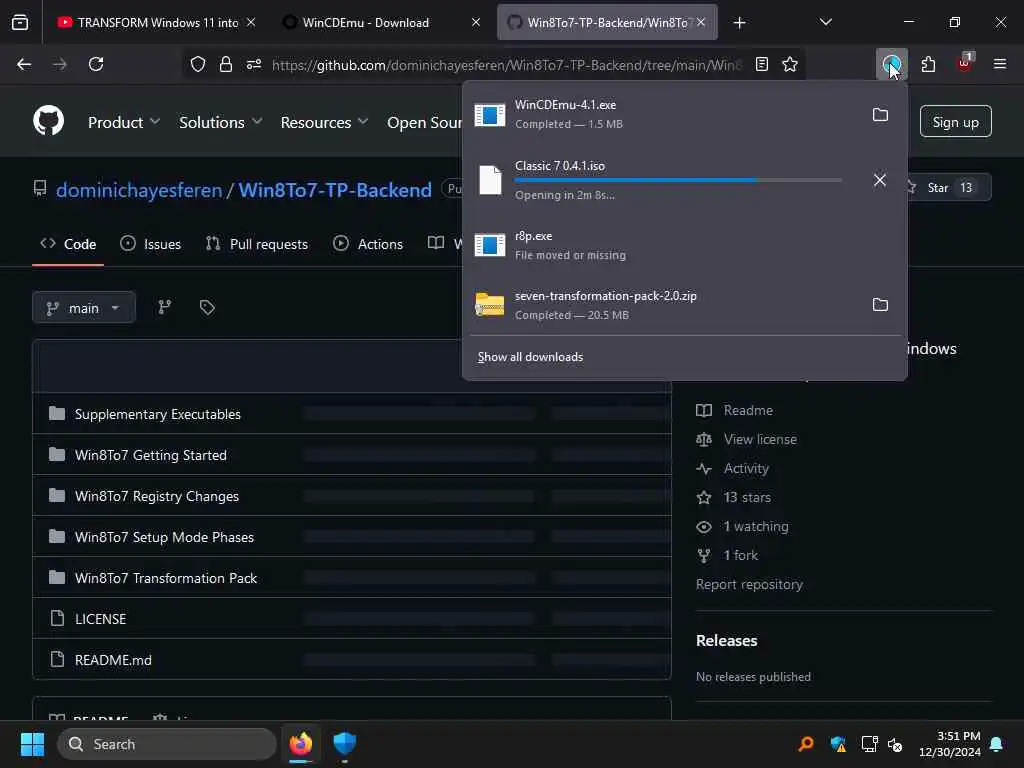Open the main branch selector

[x=84, y=308]
